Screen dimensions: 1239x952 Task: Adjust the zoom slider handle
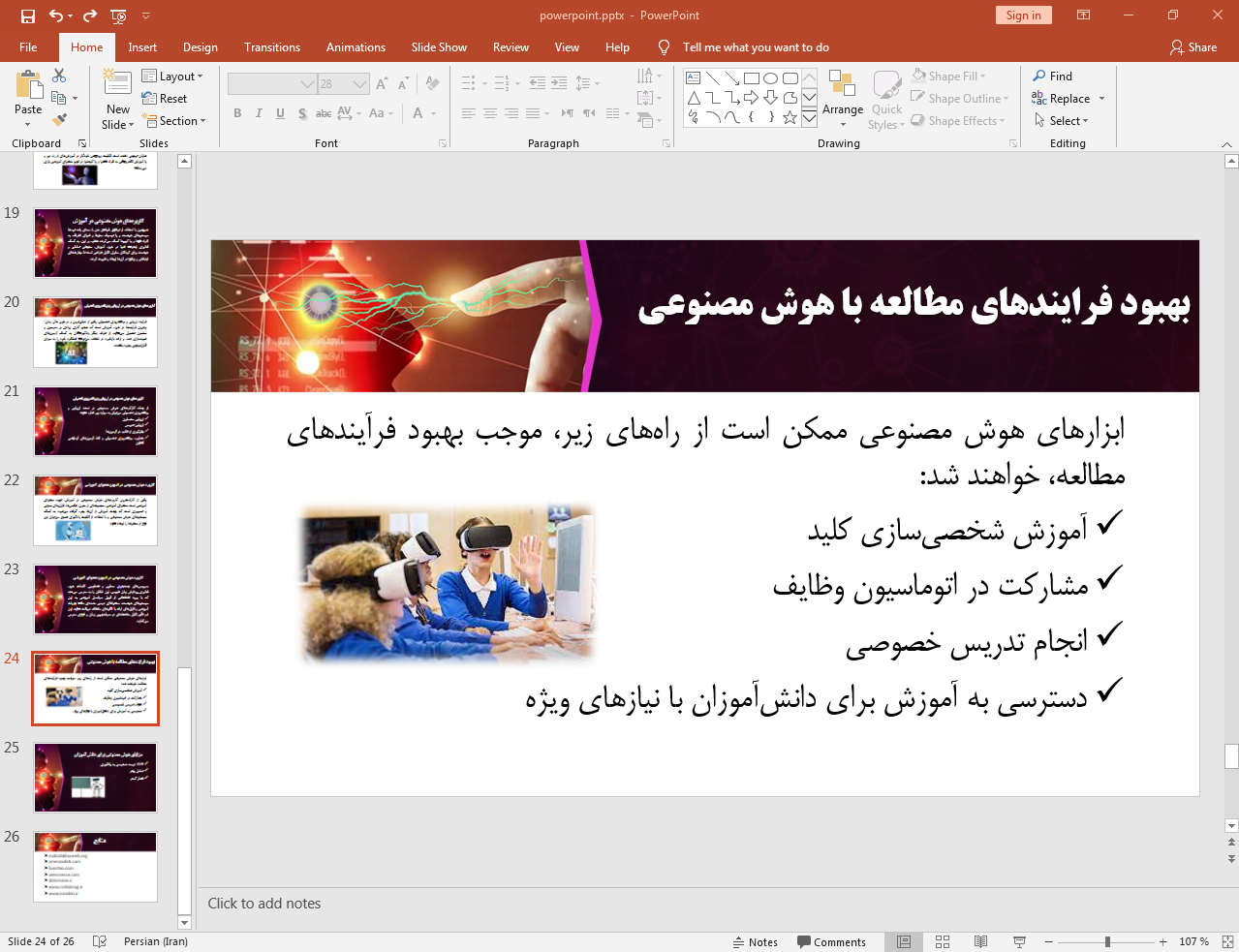(x=1107, y=941)
